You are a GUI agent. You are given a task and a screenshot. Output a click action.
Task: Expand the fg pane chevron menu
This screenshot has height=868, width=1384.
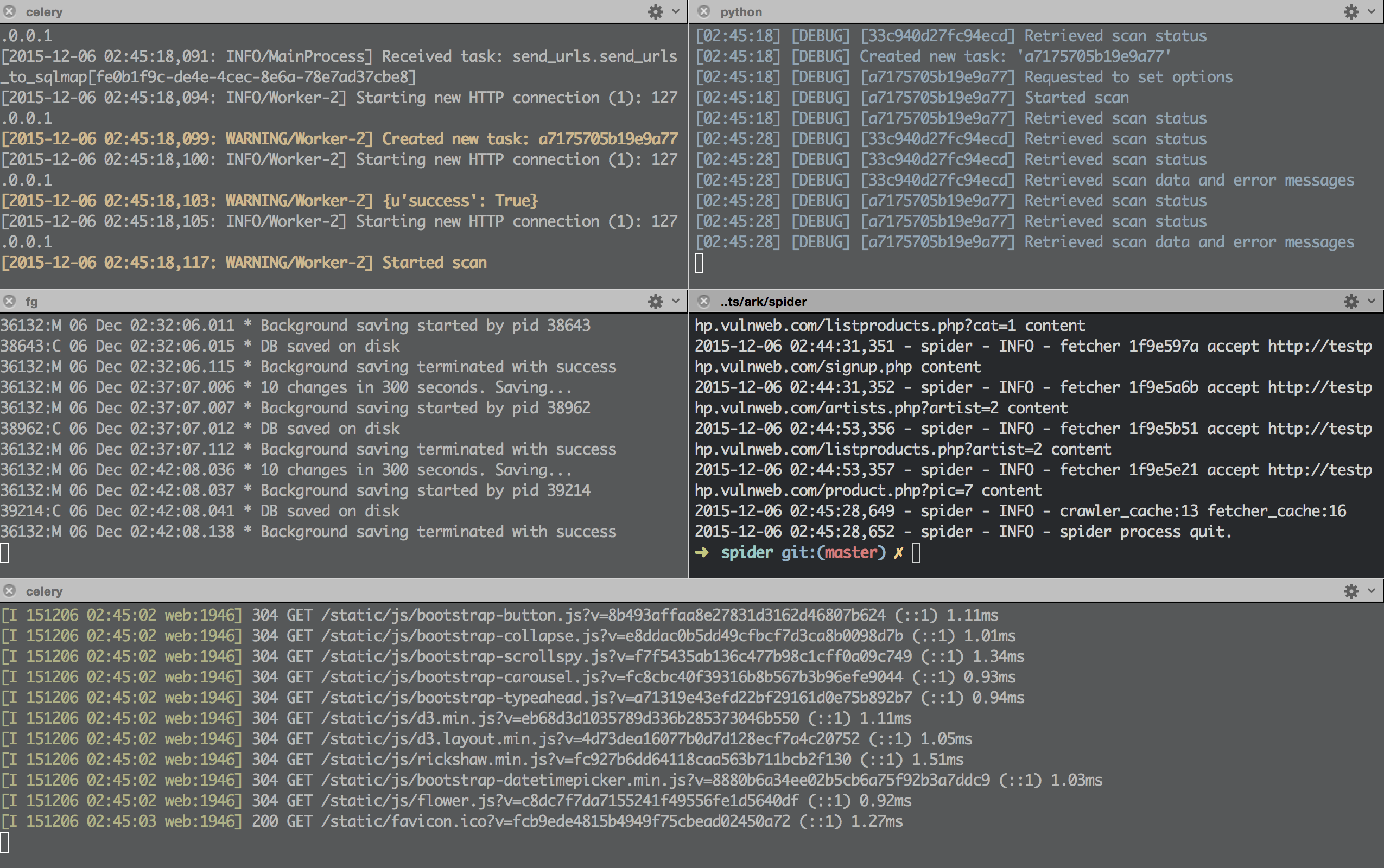pos(676,302)
